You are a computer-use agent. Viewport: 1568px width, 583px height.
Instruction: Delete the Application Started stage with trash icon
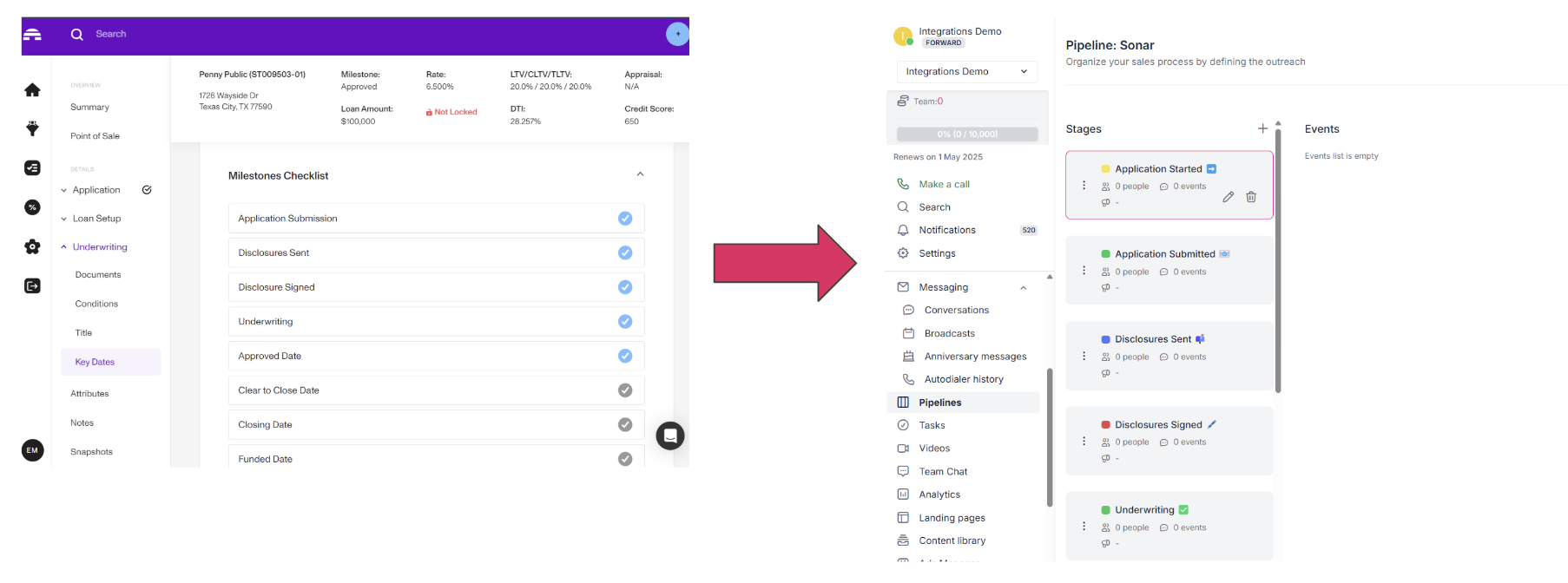coord(1251,197)
